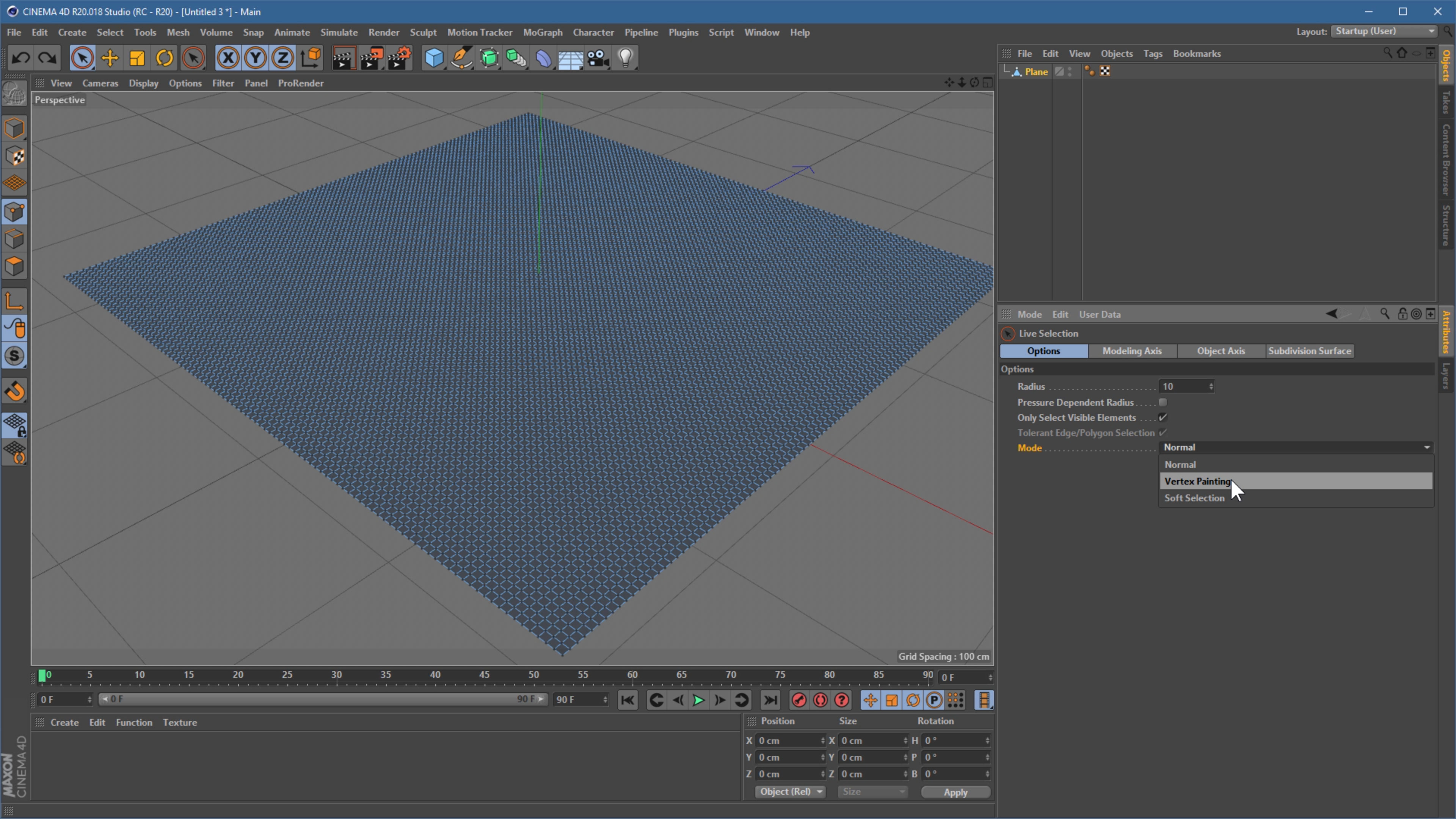This screenshot has width=1456, height=819.
Task: Click the Floor environment icon
Action: click(571, 58)
